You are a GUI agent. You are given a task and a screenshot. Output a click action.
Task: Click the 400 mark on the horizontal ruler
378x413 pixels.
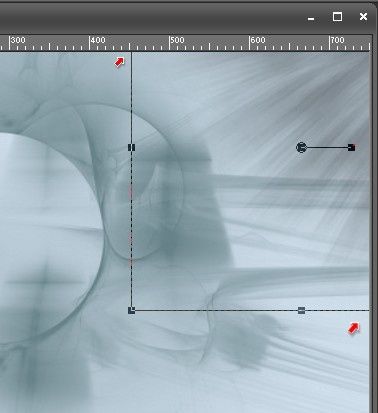tap(98, 40)
